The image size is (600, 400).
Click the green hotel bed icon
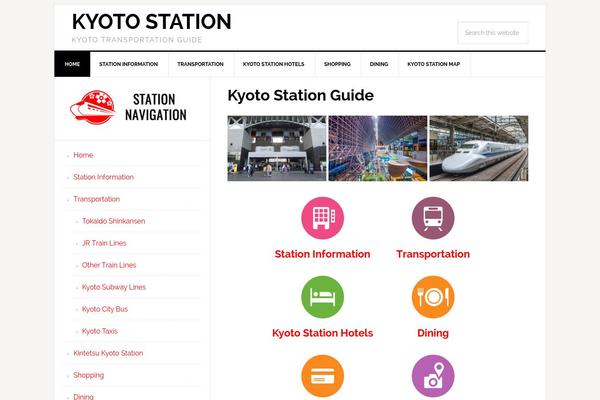pos(323,297)
